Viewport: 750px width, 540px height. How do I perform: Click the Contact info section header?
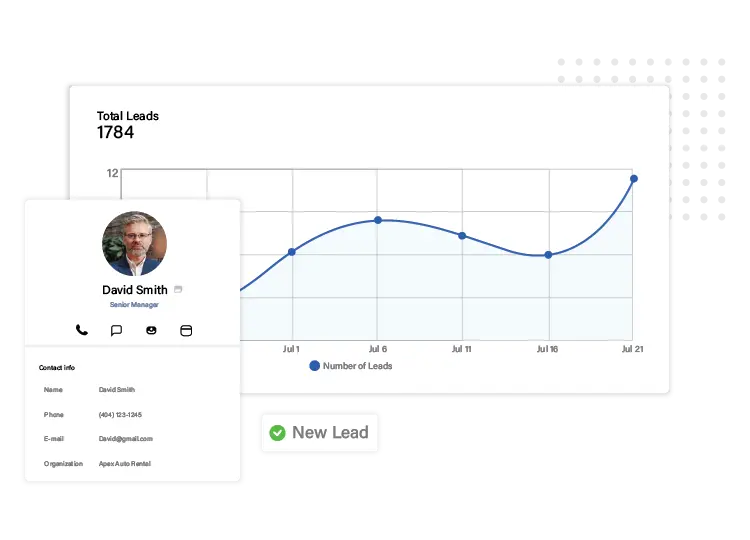57,368
